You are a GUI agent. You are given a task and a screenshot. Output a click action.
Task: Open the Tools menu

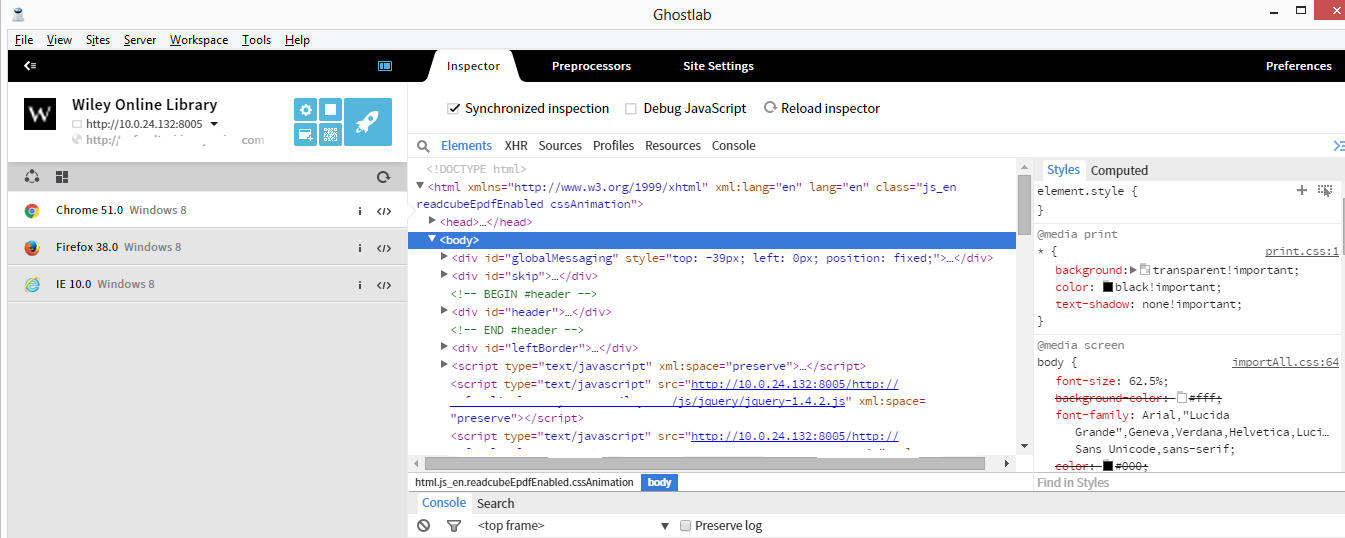tap(256, 40)
